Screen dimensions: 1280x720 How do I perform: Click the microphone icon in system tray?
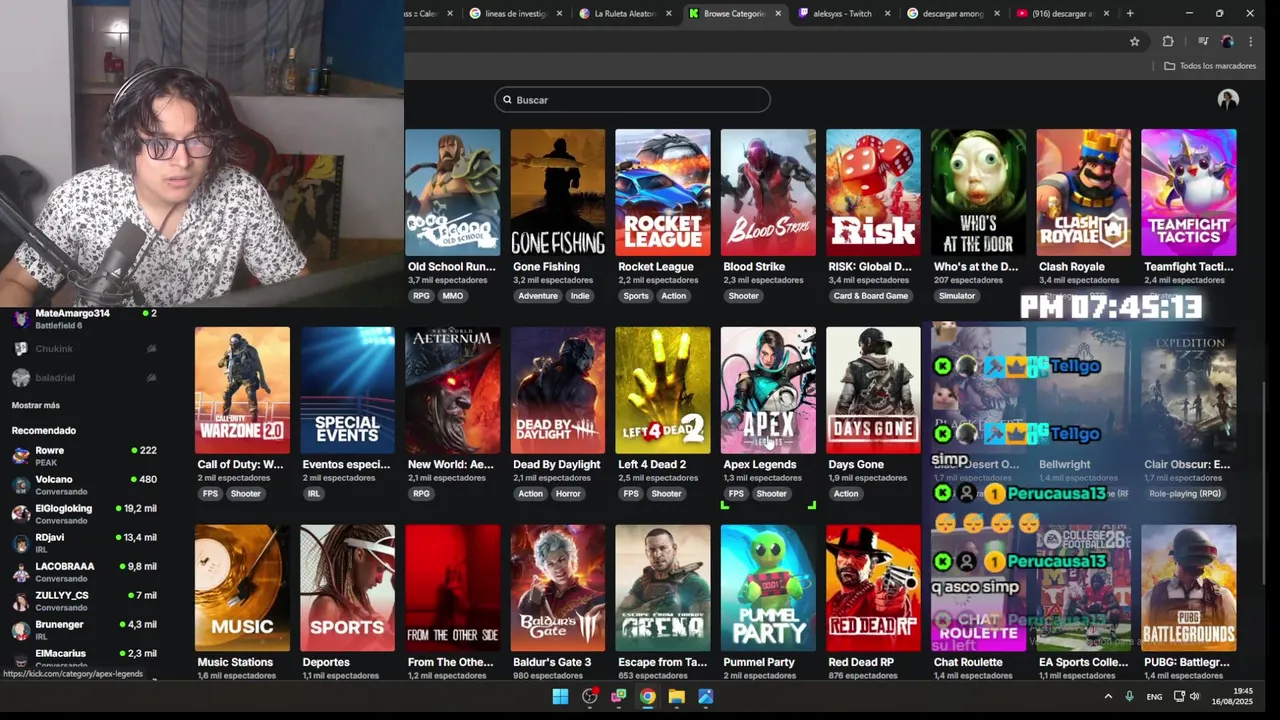pos(1129,697)
